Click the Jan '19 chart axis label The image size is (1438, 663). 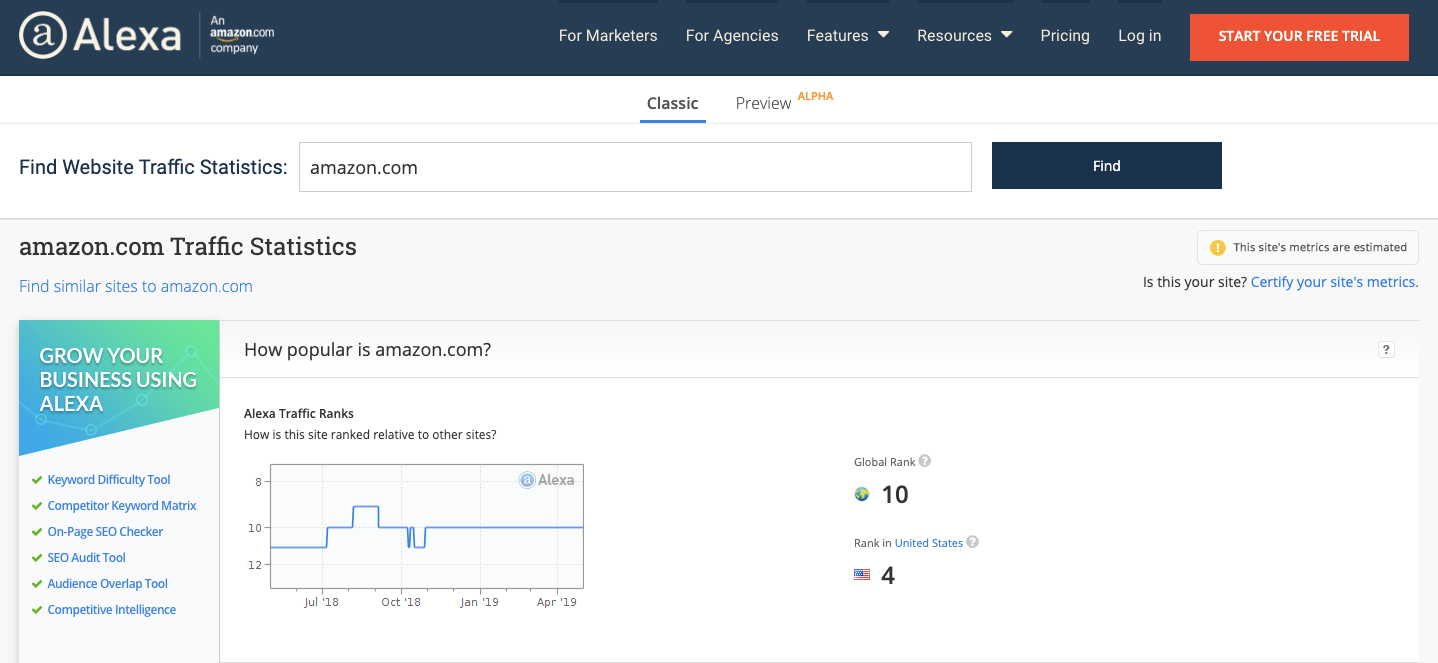click(x=479, y=602)
